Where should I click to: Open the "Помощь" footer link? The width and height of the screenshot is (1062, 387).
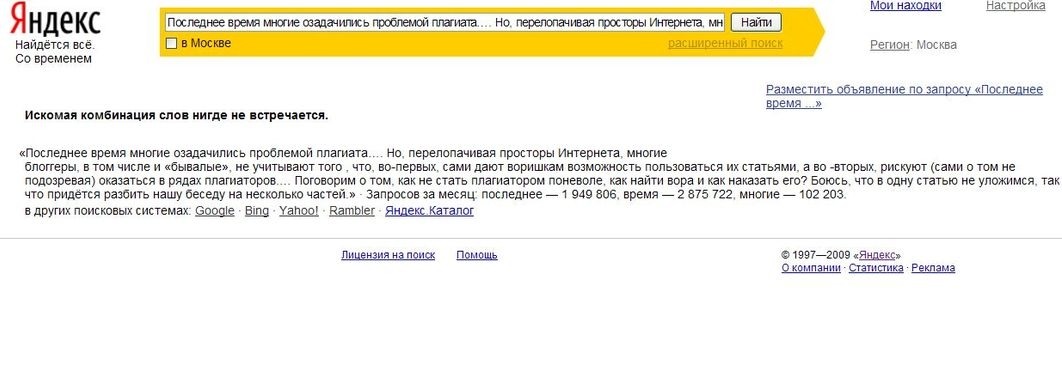click(x=477, y=255)
